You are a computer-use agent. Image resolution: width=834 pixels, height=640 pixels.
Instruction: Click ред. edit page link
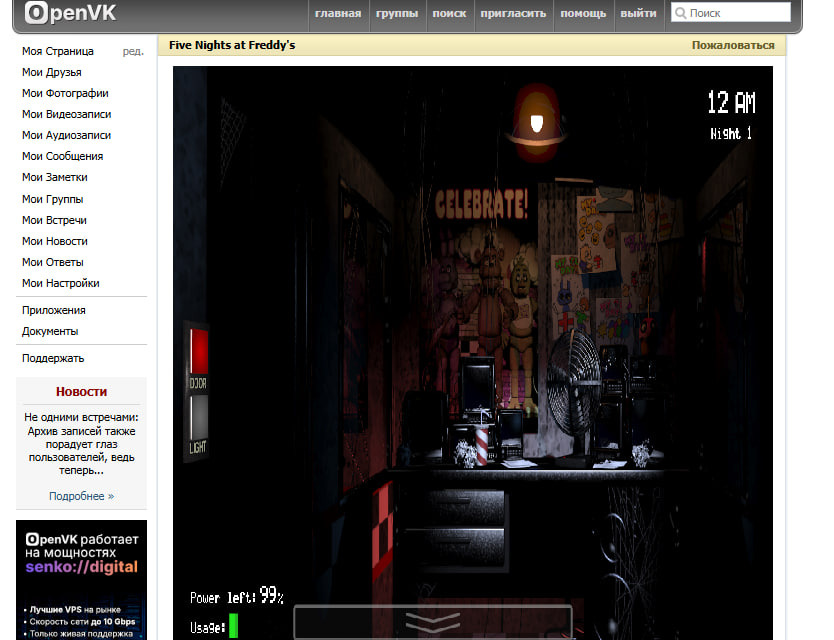133,51
